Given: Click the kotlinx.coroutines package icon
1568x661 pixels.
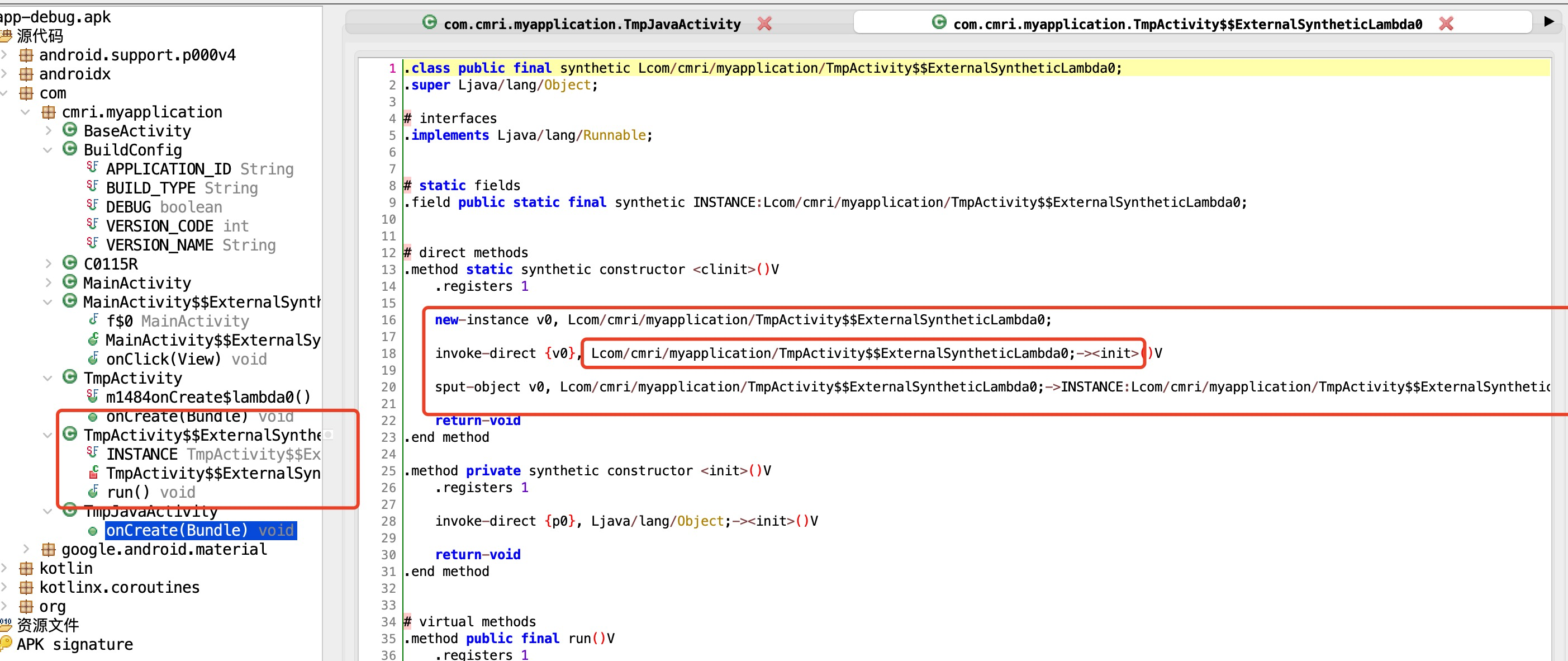Looking at the screenshot, I should pyautogui.click(x=26, y=587).
